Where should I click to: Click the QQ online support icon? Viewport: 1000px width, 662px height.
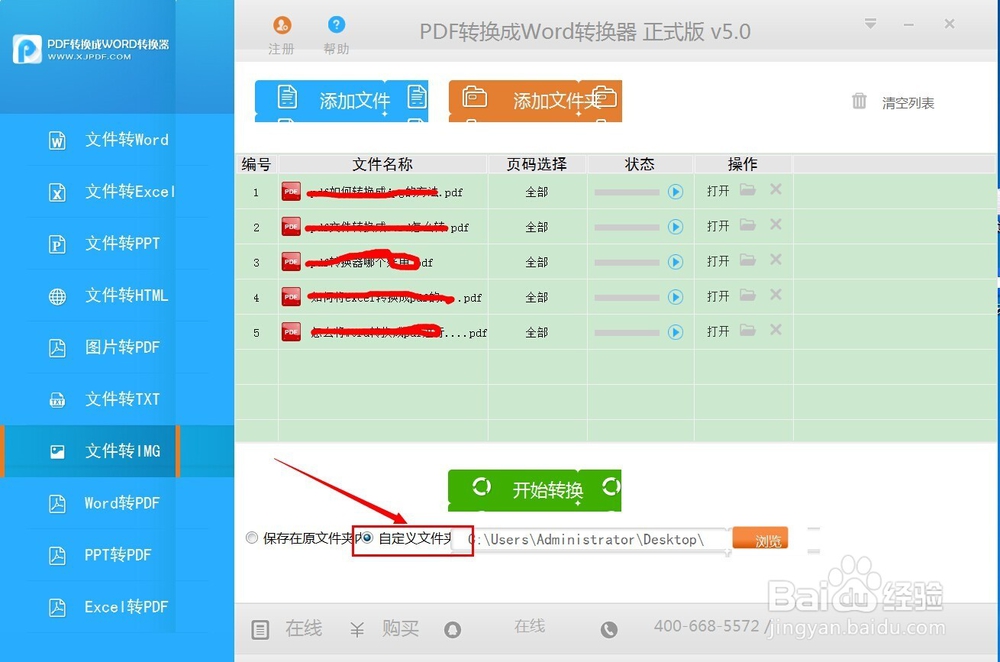(453, 630)
